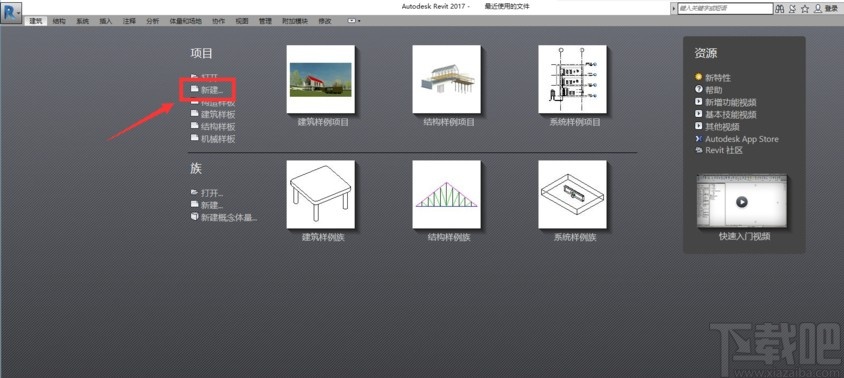Viewport: 844px width, 378px height.
Task: Click 打开... under 族
Action: pos(212,193)
